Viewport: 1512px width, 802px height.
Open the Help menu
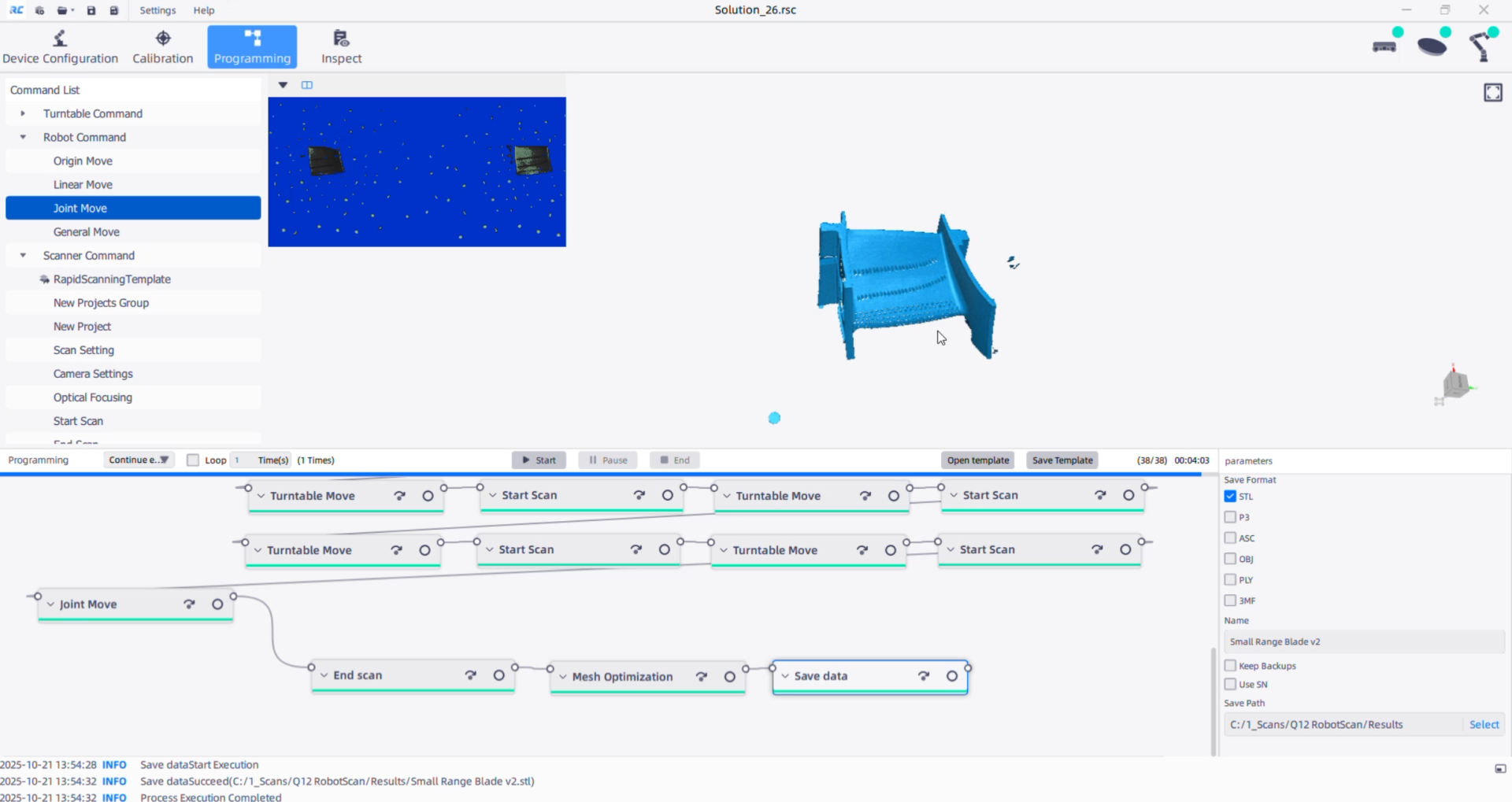click(x=204, y=10)
